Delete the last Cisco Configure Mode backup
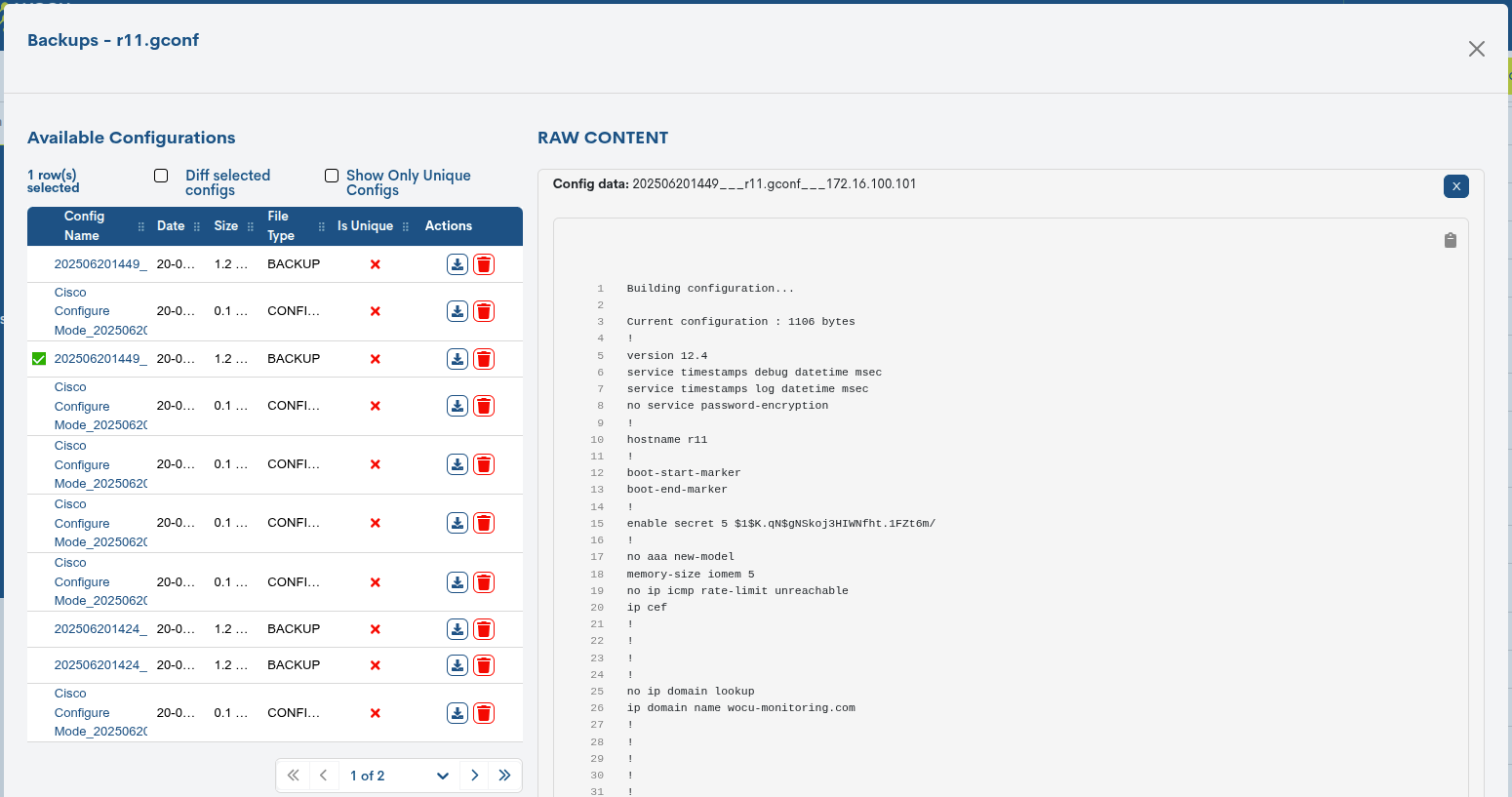Image resolution: width=1512 pixels, height=797 pixels. click(484, 712)
